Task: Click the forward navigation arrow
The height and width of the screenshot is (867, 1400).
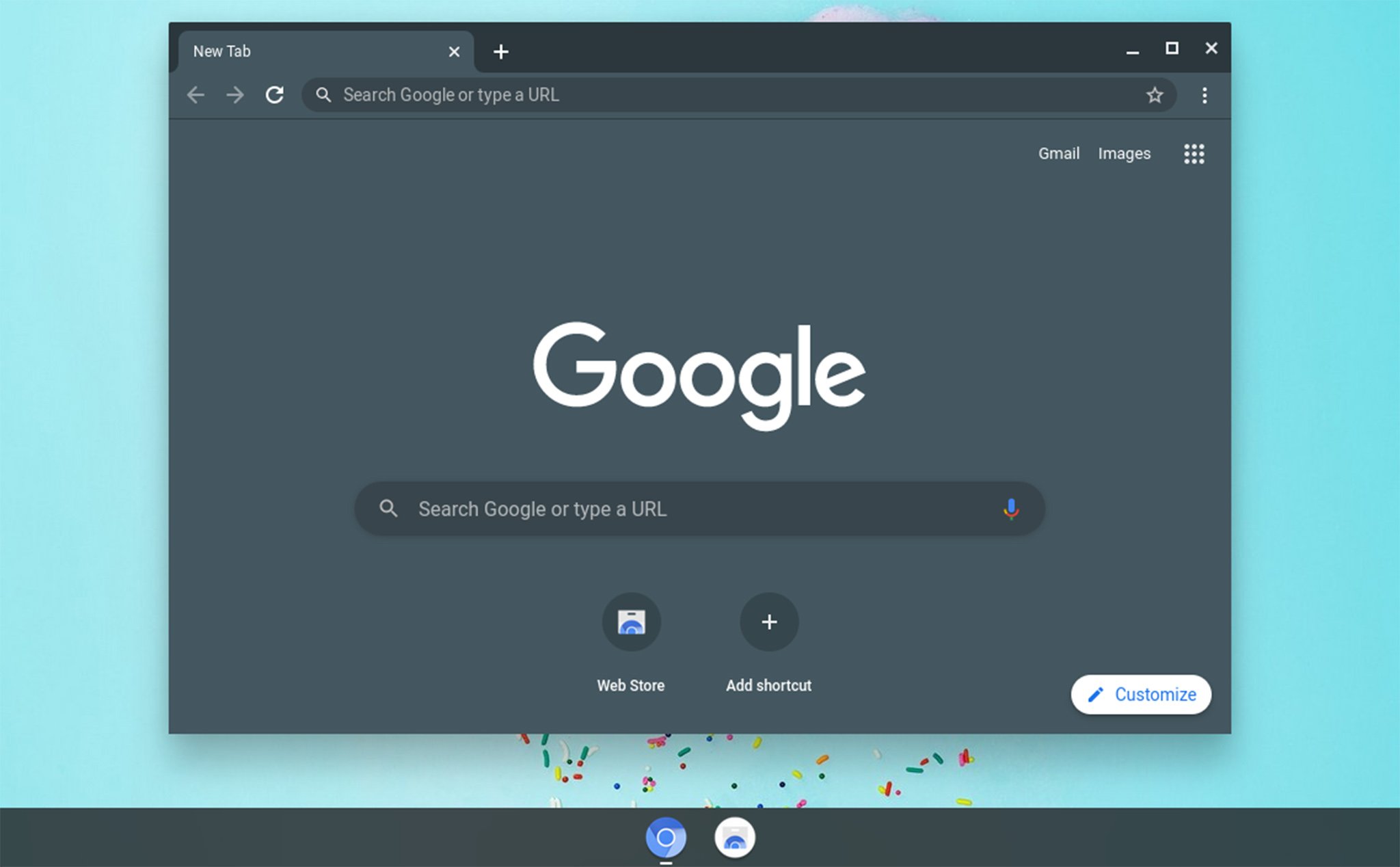Action: (234, 95)
